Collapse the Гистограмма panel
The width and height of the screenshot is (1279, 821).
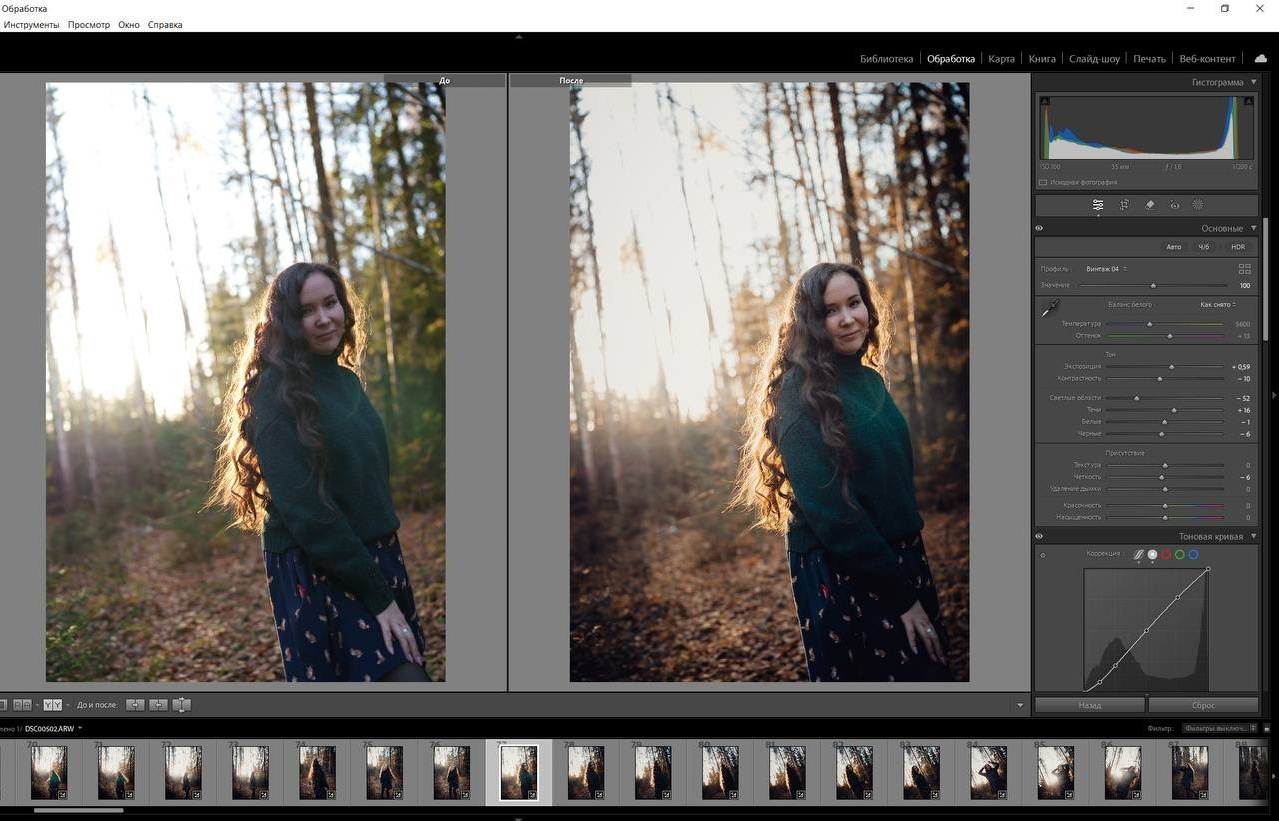pos(1254,82)
